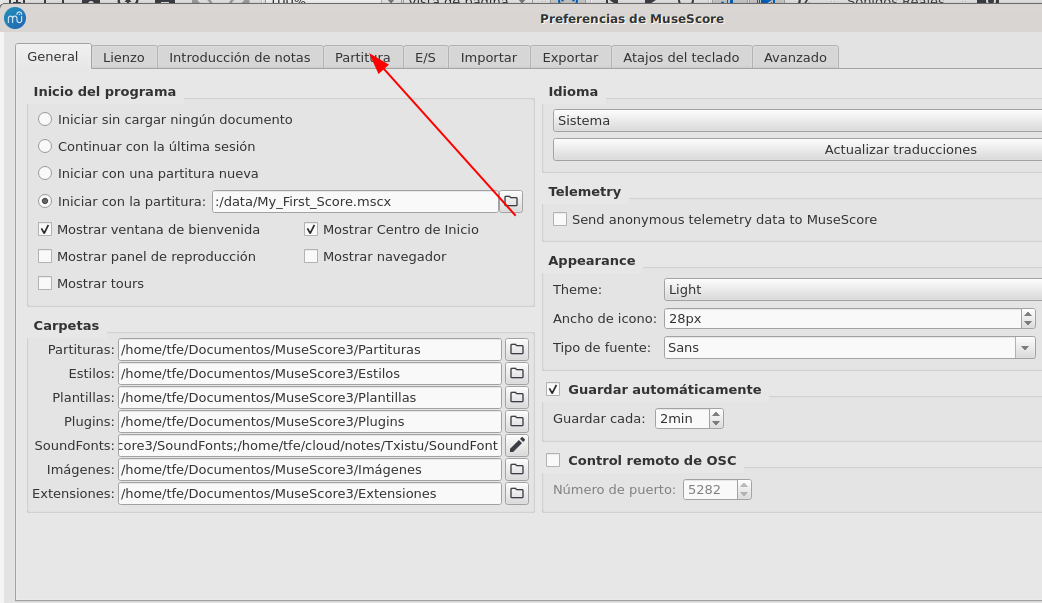Image resolution: width=1042 pixels, height=603 pixels.
Task: Decrease 'Guardar cada' interval down arrow
Action: [716, 423]
